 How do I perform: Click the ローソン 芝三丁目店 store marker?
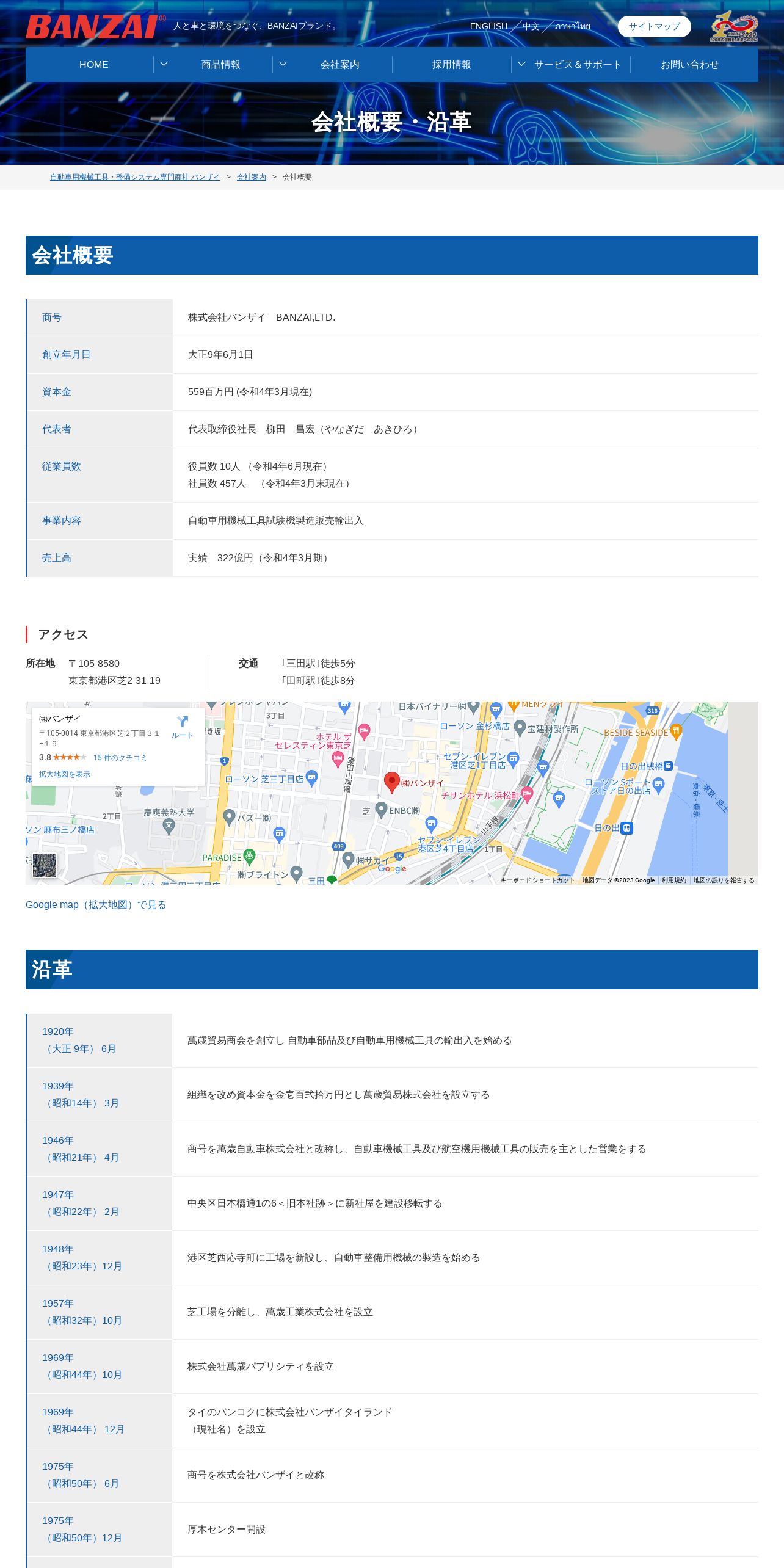pyautogui.click(x=311, y=779)
